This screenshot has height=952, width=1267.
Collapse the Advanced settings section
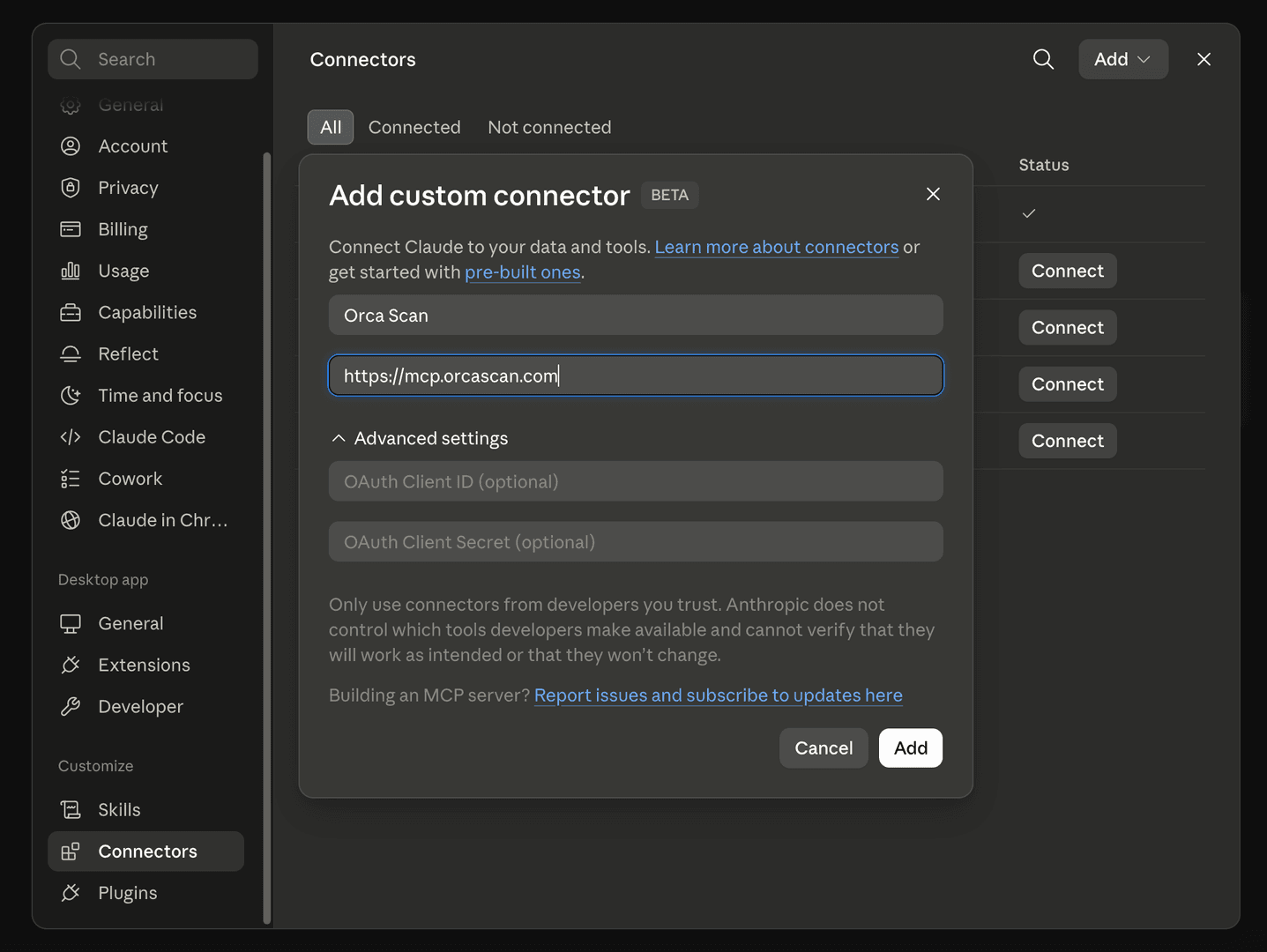pos(419,438)
